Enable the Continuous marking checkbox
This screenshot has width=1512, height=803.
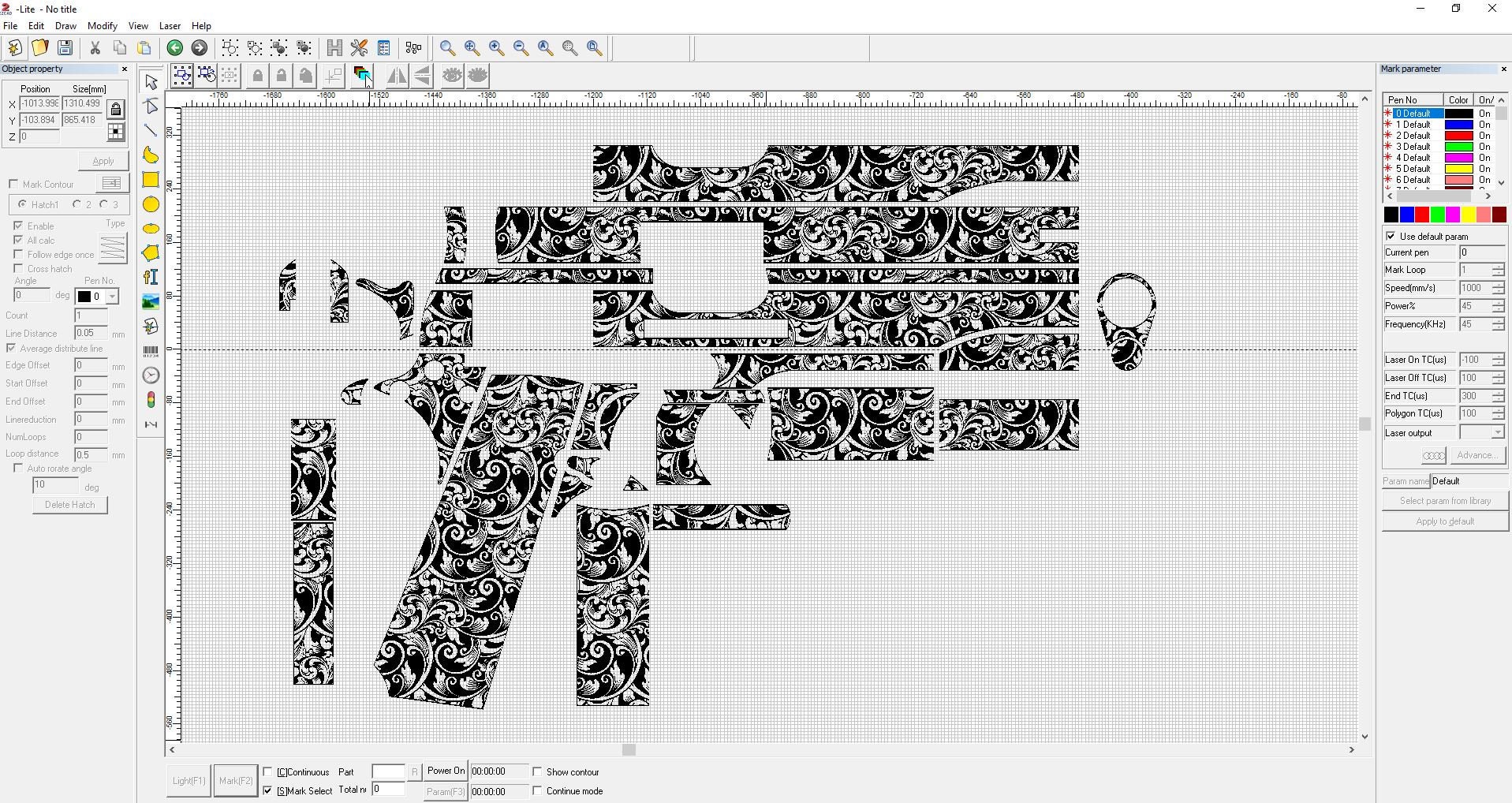(268, 771)
